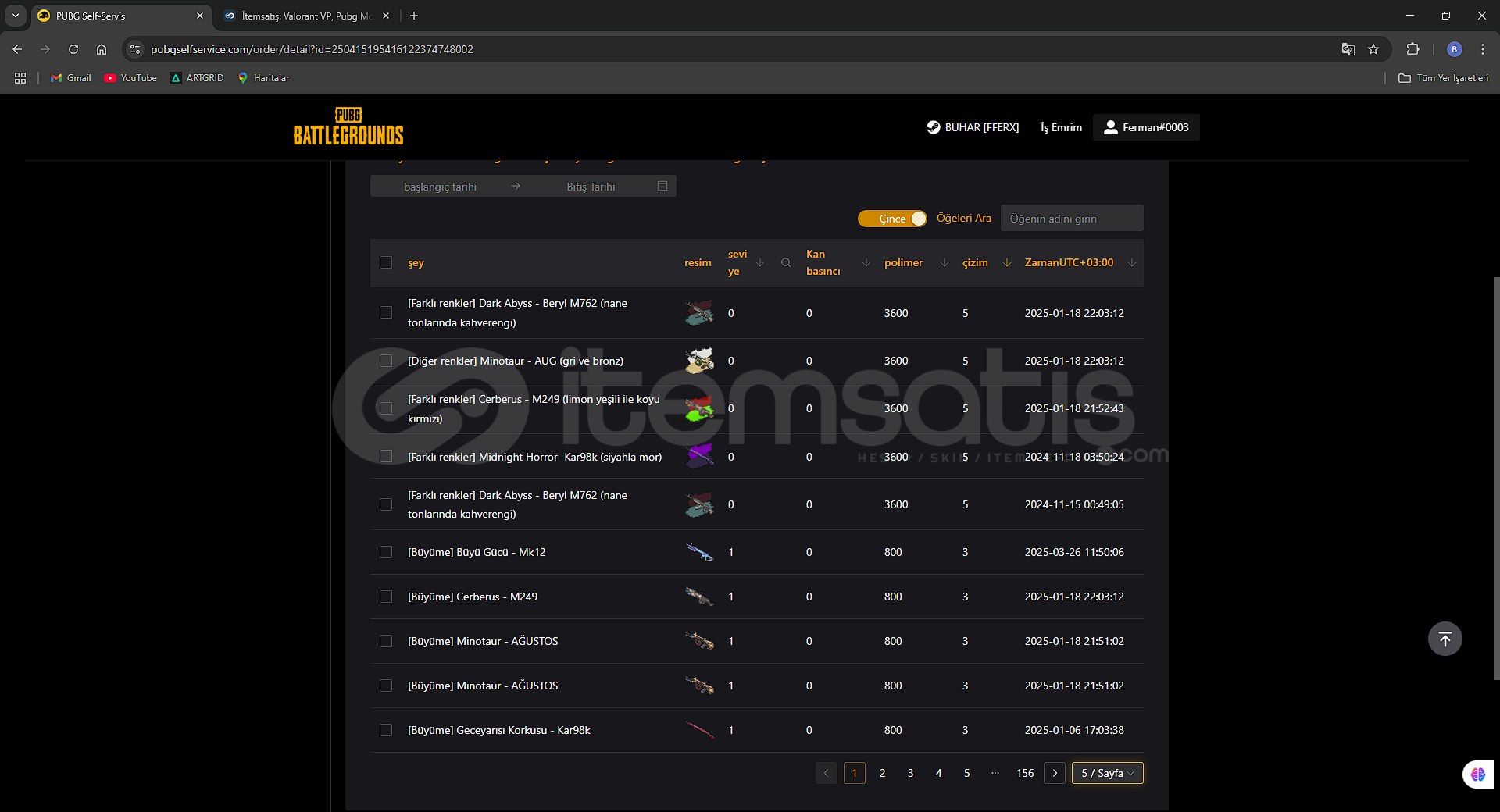Go to browser home icon

pyautogui.click(x=102, y=49)
